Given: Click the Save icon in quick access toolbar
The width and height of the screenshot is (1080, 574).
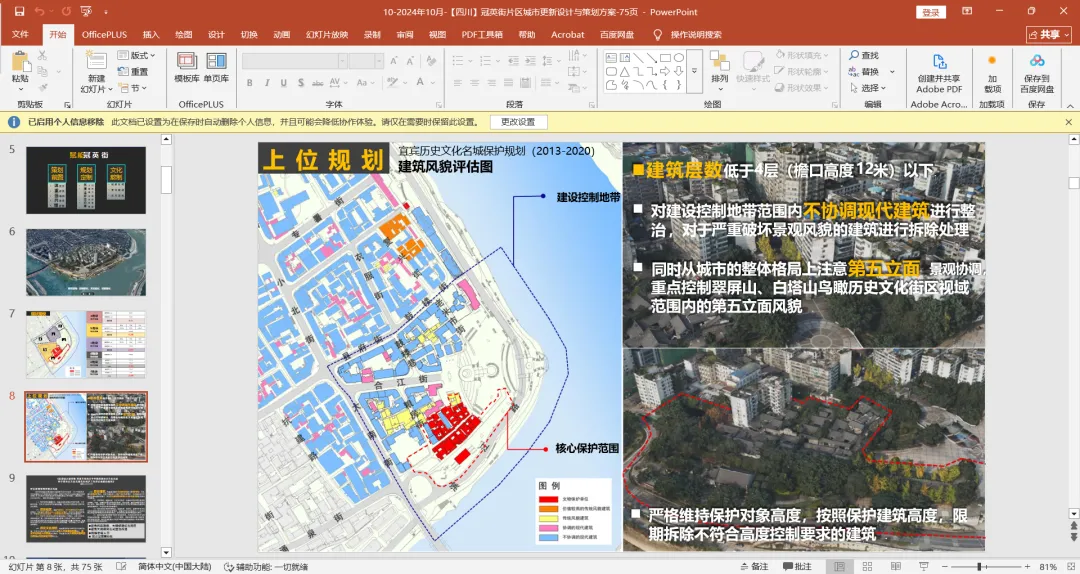Looking at the screenshot, I should coord(19,12).
